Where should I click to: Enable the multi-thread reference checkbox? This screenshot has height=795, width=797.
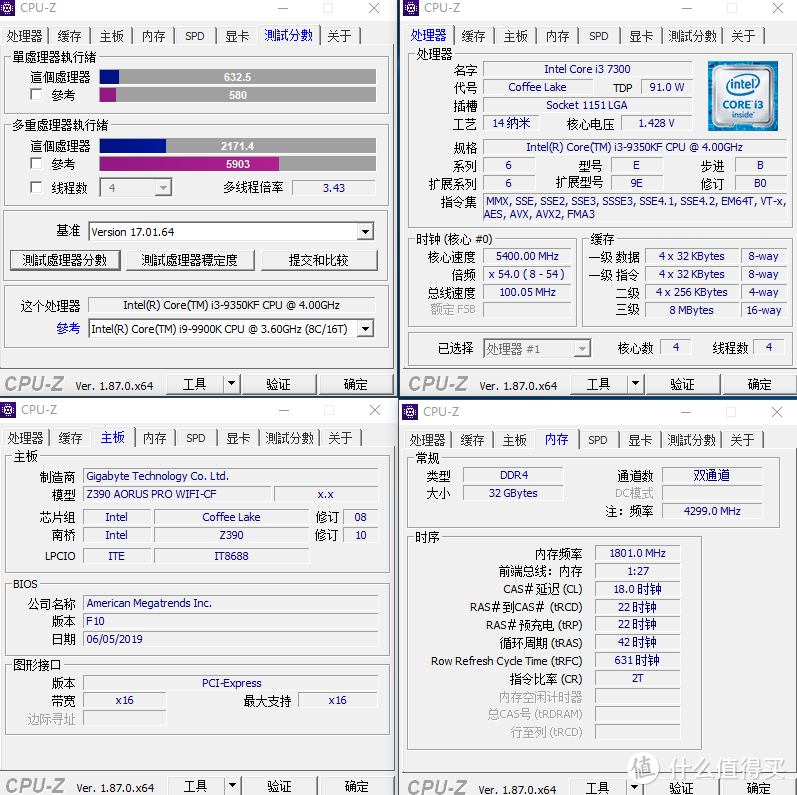point(36,163)
